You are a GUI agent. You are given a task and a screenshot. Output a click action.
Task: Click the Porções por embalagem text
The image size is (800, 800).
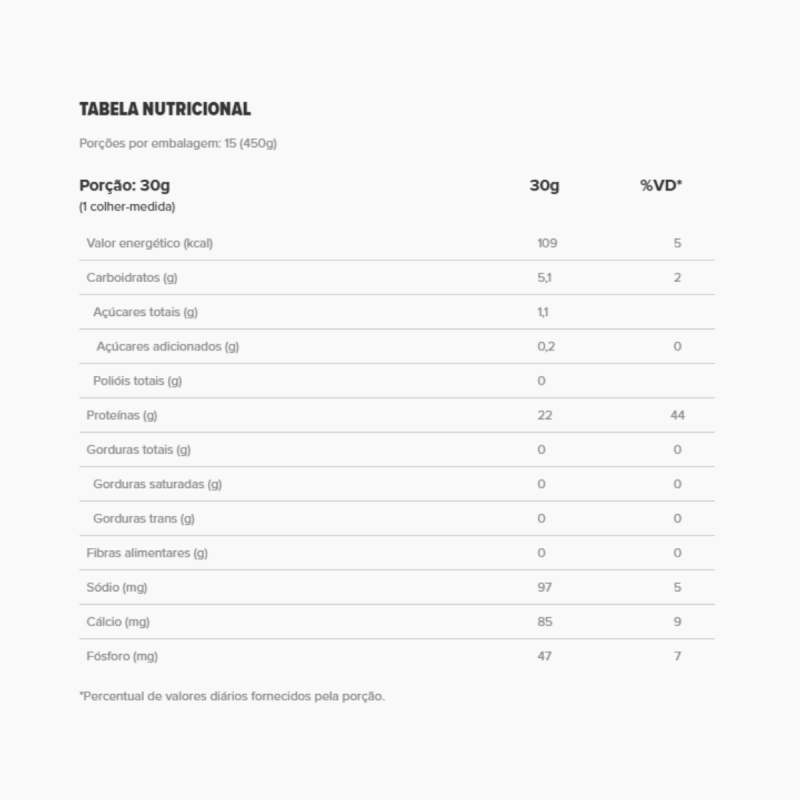tap(178, 143)
